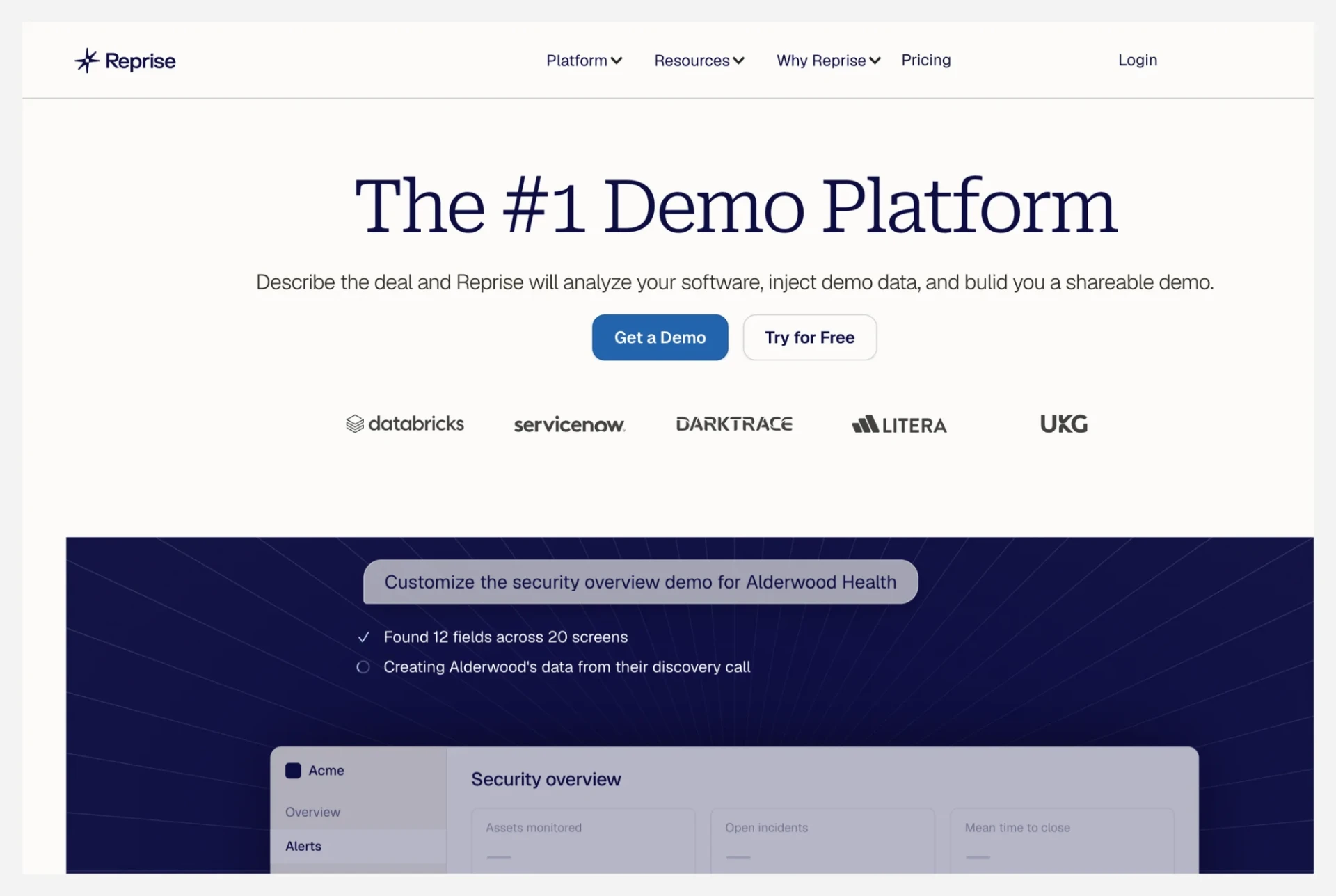Go to the Pricing page

coord(925,60)
